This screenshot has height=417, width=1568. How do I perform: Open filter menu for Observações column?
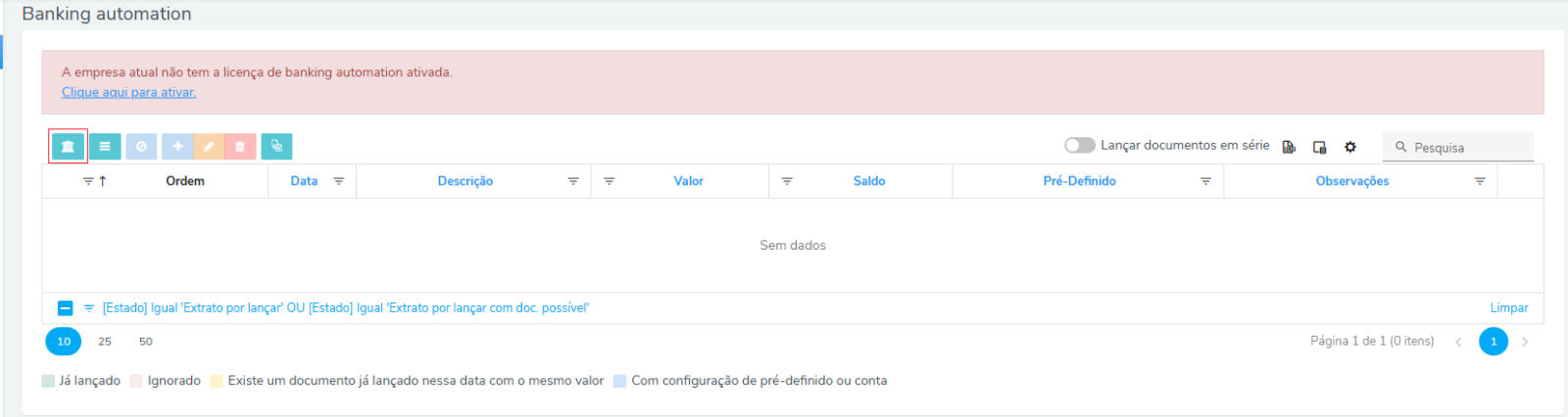coord(1480,181)
